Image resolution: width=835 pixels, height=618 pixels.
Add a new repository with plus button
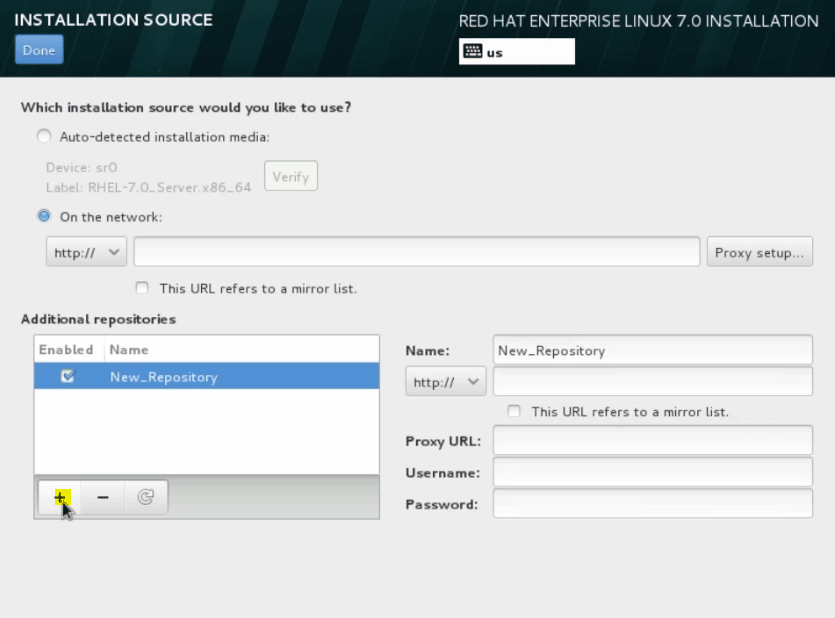point(60,497)
